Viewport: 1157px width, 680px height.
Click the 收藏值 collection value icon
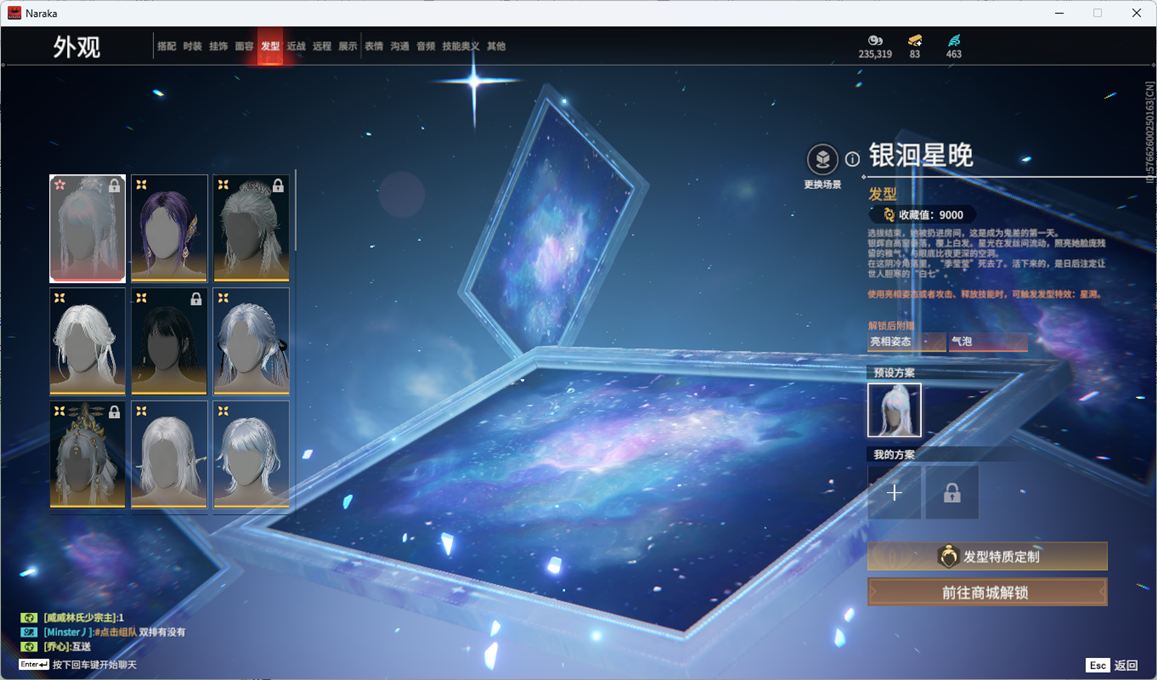point(888,215)
